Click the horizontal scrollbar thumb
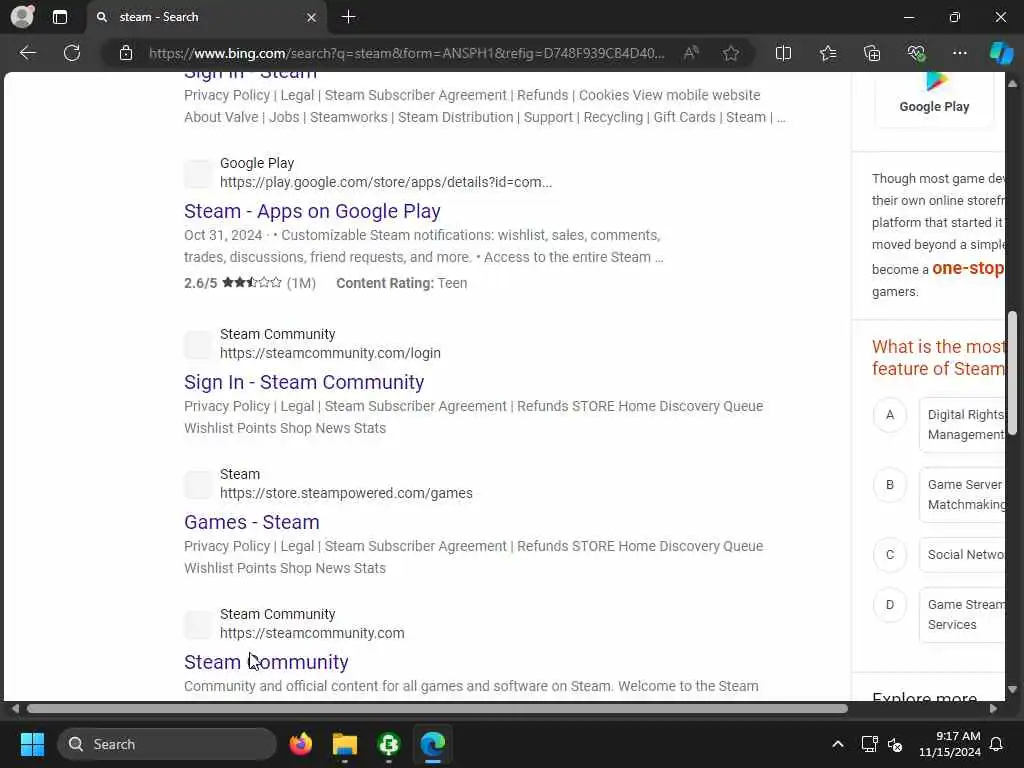The height and width of the screenshot is (768, 1024). pos(437,709)
